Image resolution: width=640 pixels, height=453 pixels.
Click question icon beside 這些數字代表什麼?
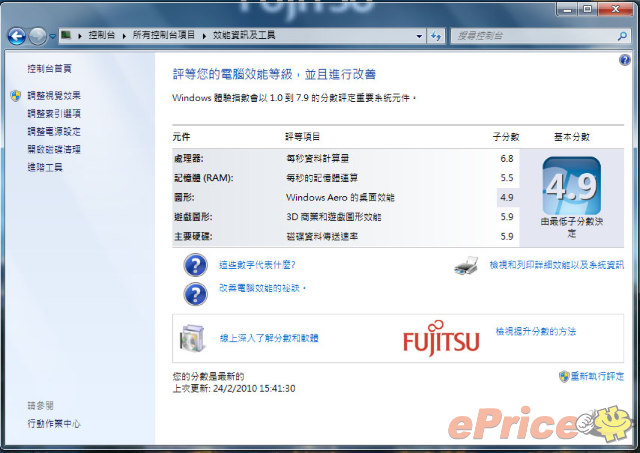196,265
